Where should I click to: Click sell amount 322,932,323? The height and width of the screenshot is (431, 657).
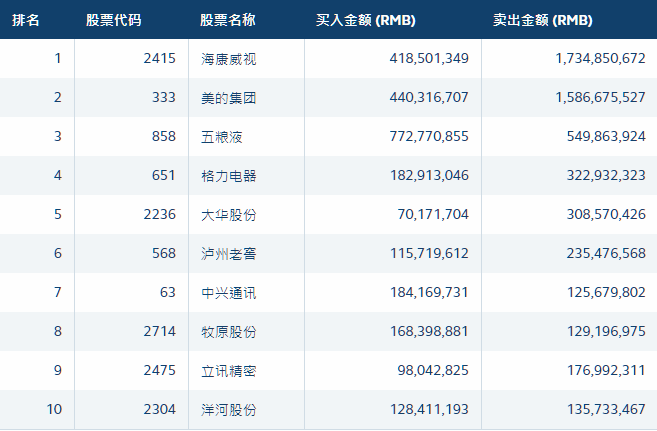606,175
